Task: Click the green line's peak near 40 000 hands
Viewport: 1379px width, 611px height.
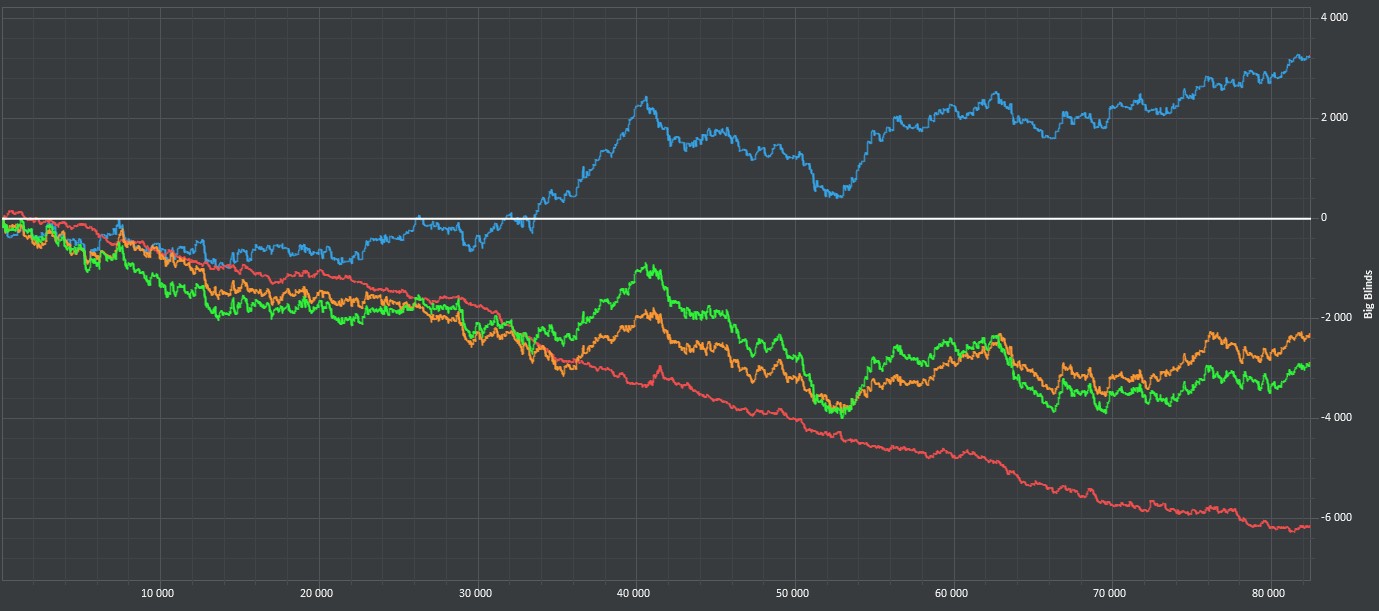Action: pyautogui.click(x=649, y=265)
